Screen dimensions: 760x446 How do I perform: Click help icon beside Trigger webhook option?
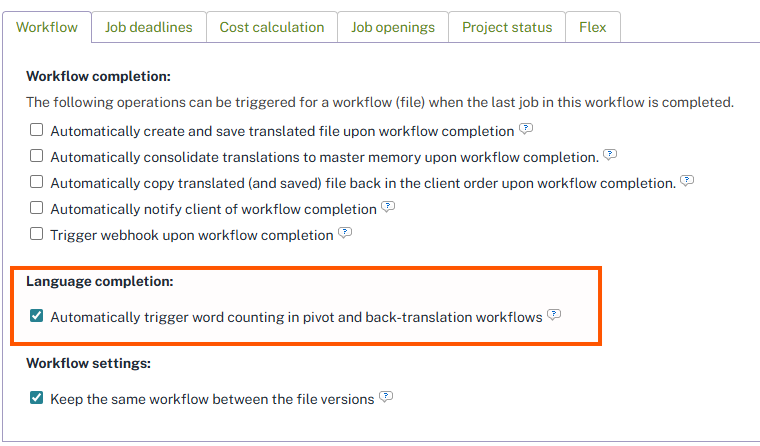click(345, 233)
